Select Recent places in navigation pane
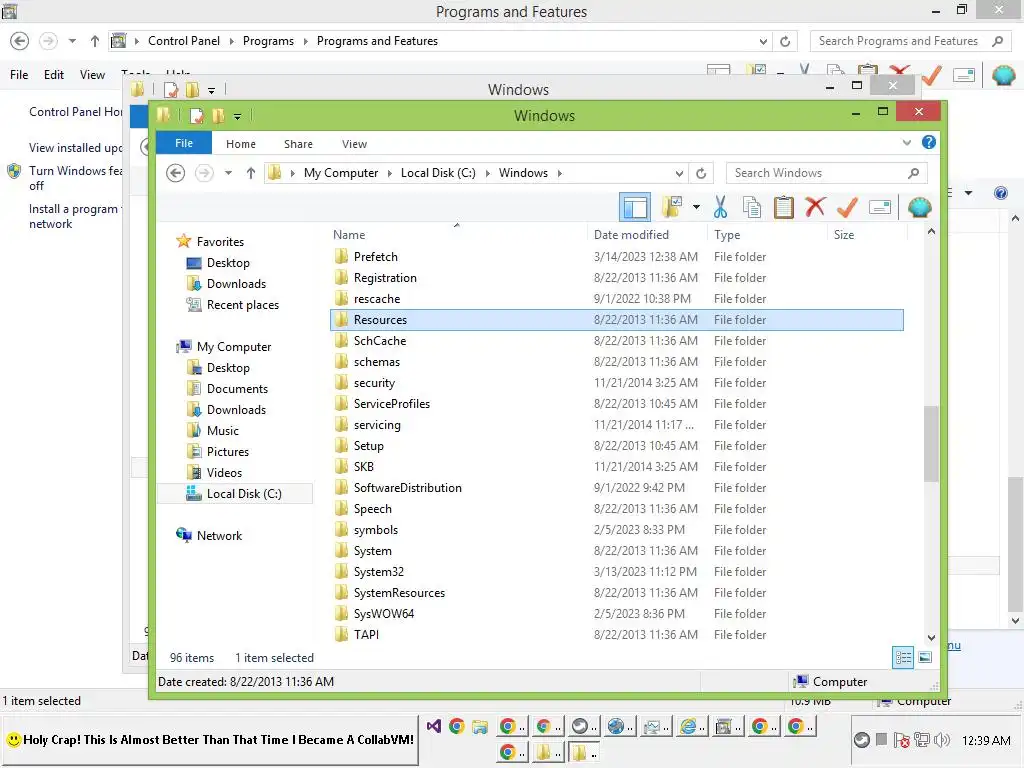The width and height of the screenshot is (1024, 768). tap(242, 305)
